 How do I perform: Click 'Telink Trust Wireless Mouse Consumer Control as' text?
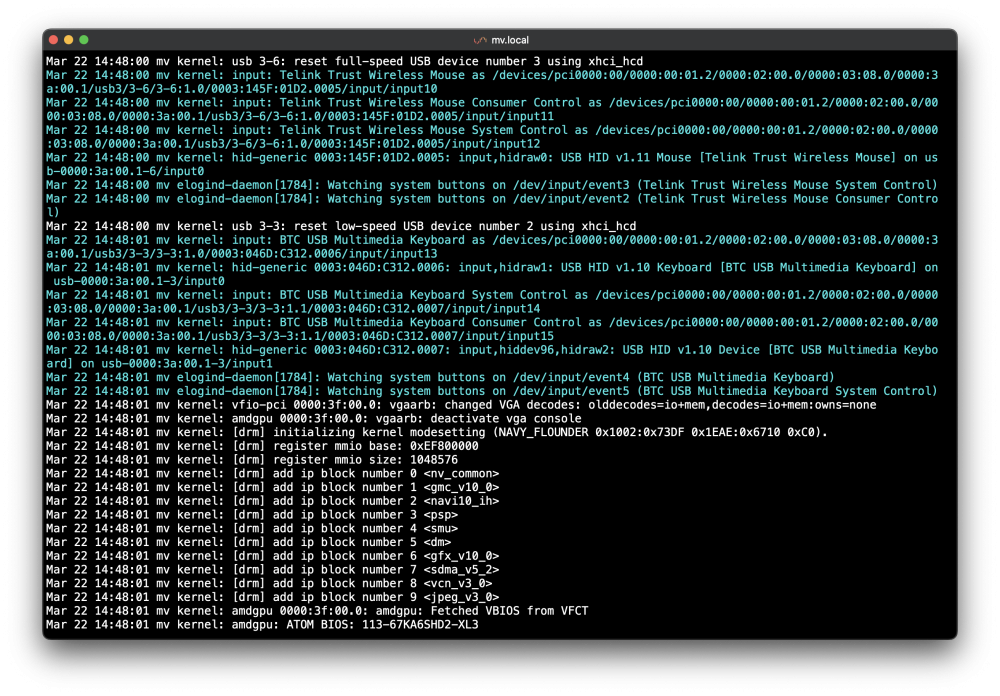441,103
